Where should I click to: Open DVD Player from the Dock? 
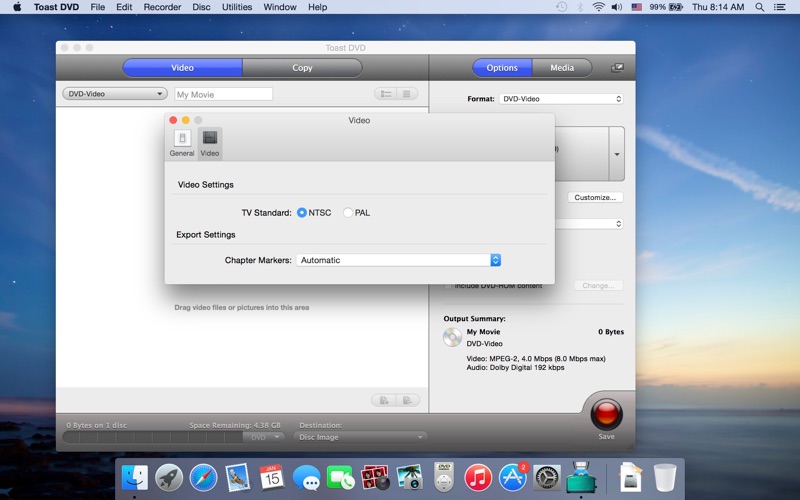click(x=444, y=478)
